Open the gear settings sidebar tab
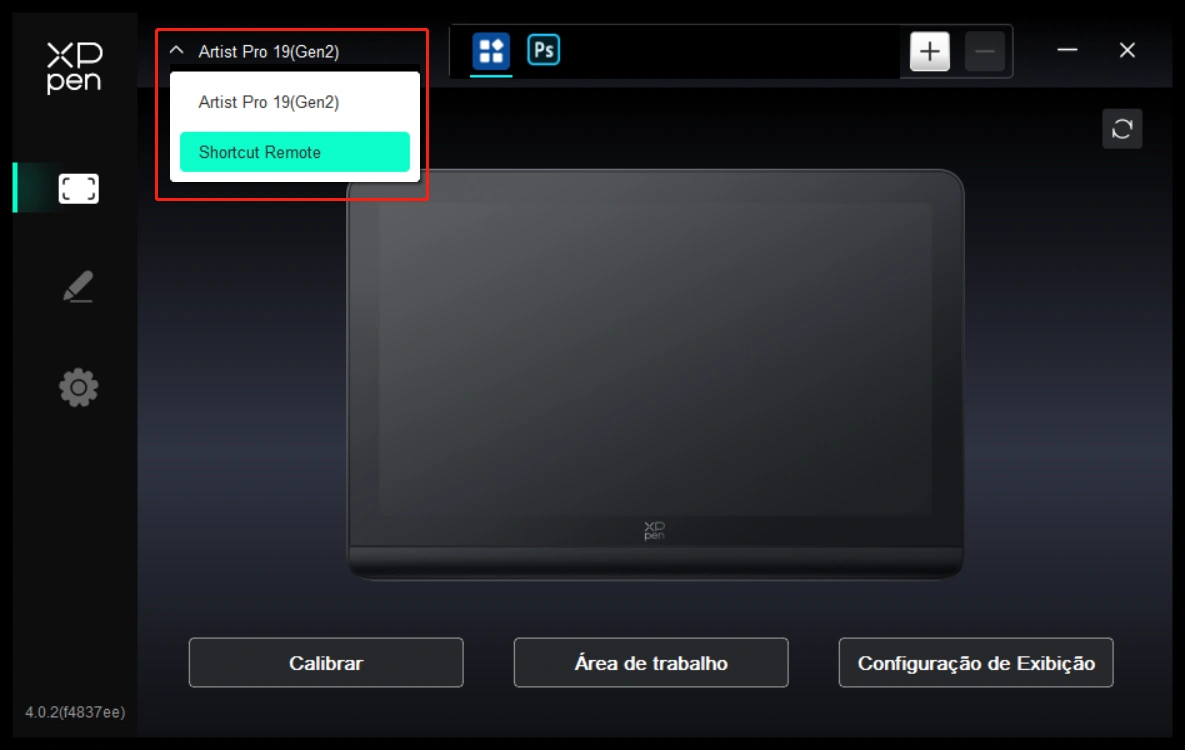The height and width of the screenshot is (750, 1185). point(78,387)
